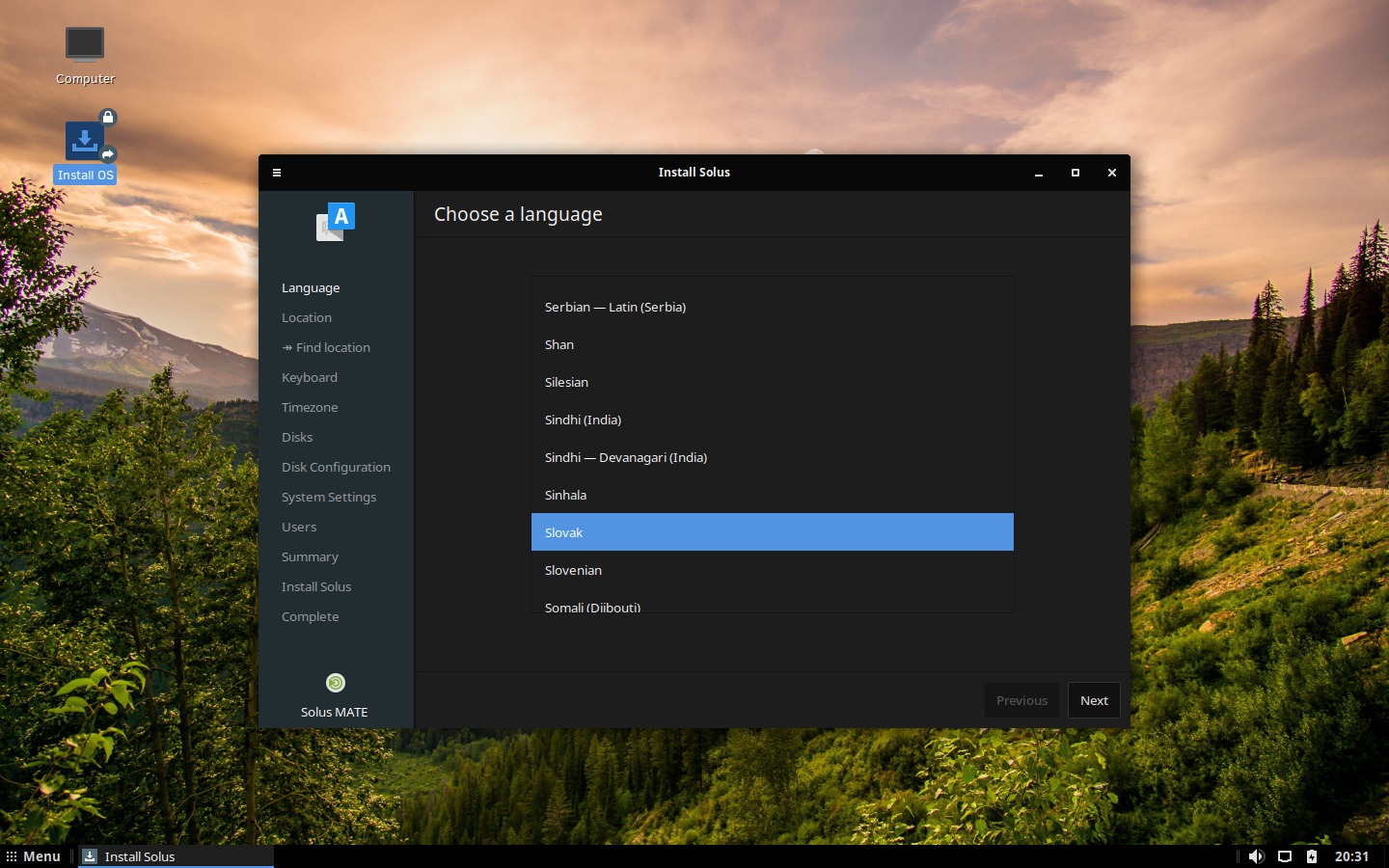
Task: Select Sinhala language
Action: pos(772,495)
